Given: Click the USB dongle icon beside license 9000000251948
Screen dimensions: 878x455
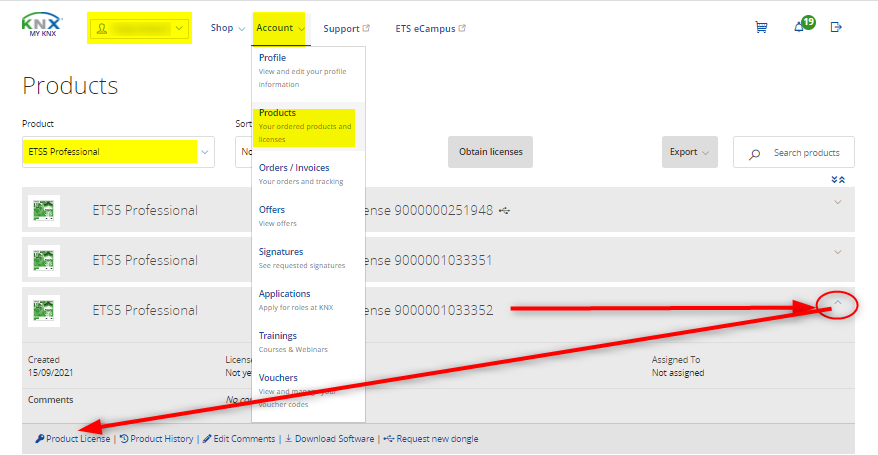Looking at the screenshot, I should click(x=505, y=210).
